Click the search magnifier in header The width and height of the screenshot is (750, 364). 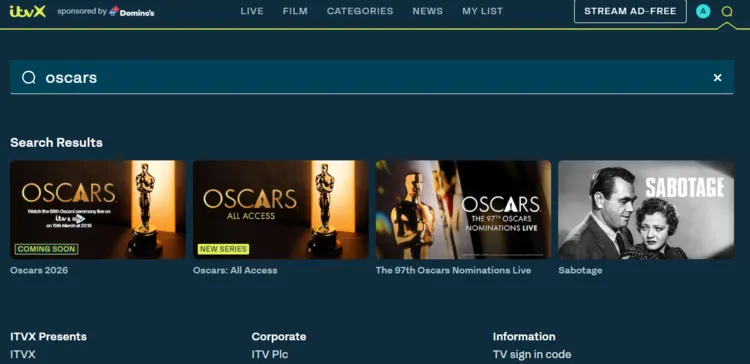coord(727,11)
